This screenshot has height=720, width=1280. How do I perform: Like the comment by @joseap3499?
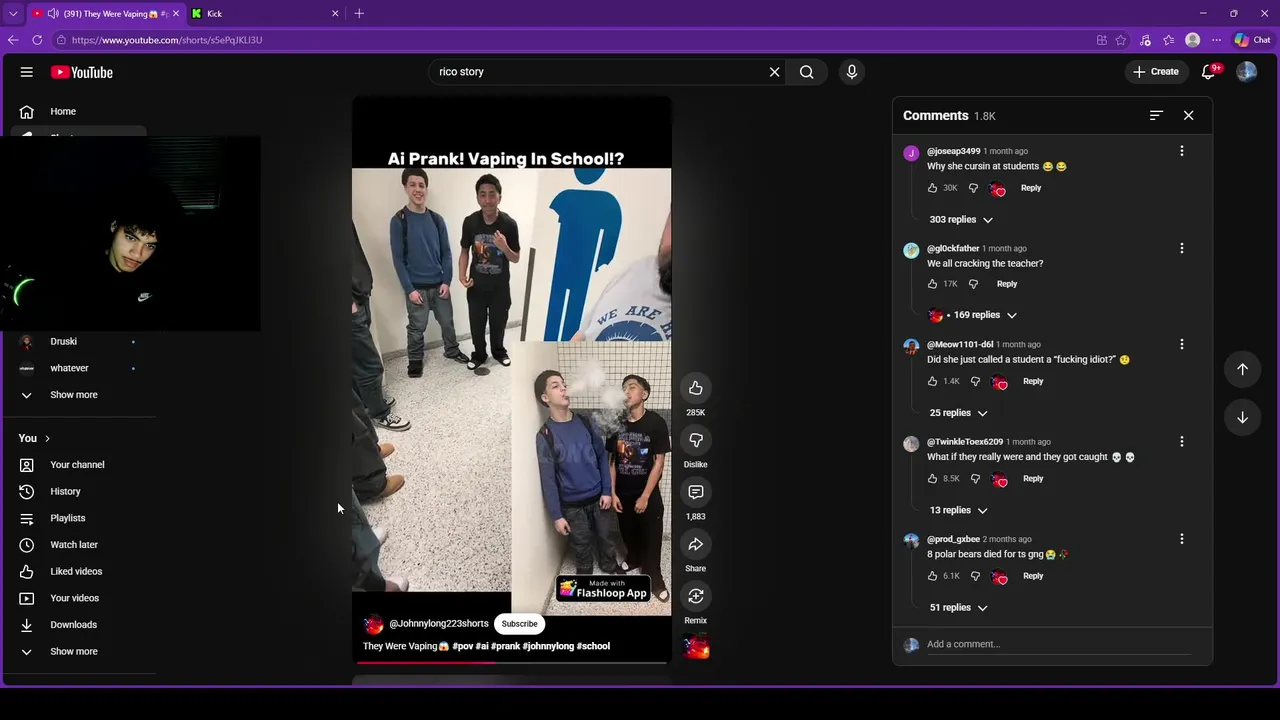click(x=933, y=188)
